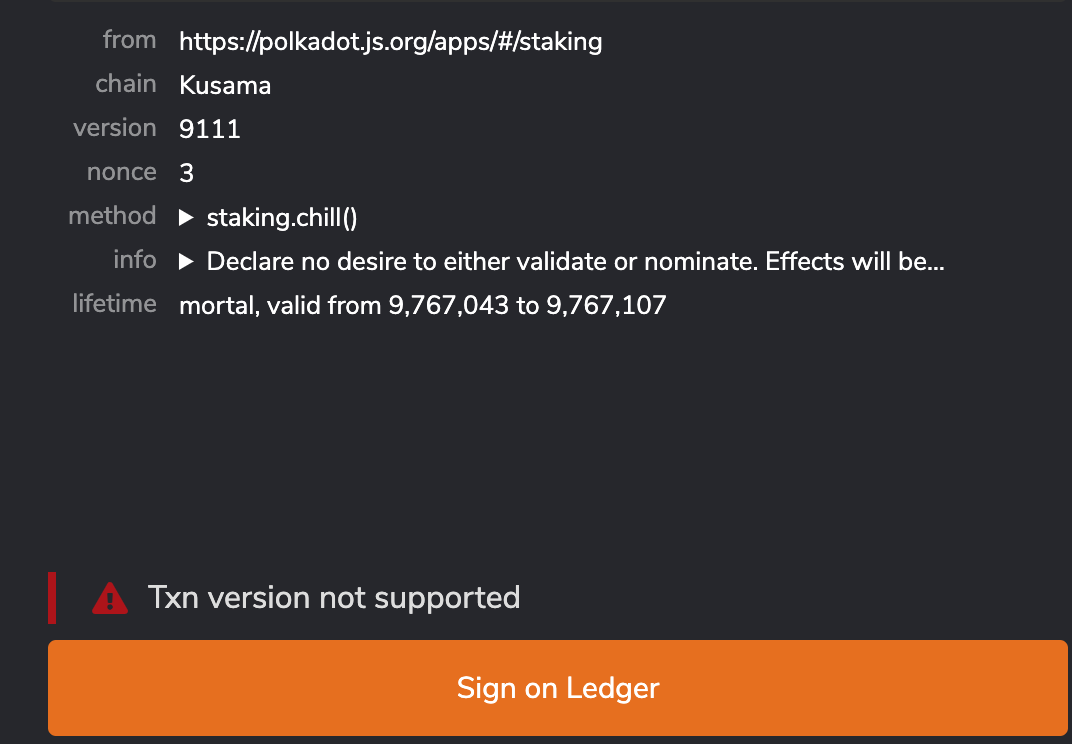This screenshot has height=744, width=1072.
Task: Select the mortal lifetime text
Action: click(423, 305)
